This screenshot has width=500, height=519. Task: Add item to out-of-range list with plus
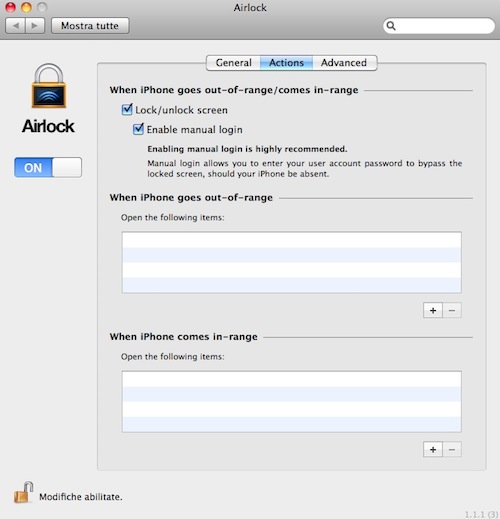(x=433, y=310)
